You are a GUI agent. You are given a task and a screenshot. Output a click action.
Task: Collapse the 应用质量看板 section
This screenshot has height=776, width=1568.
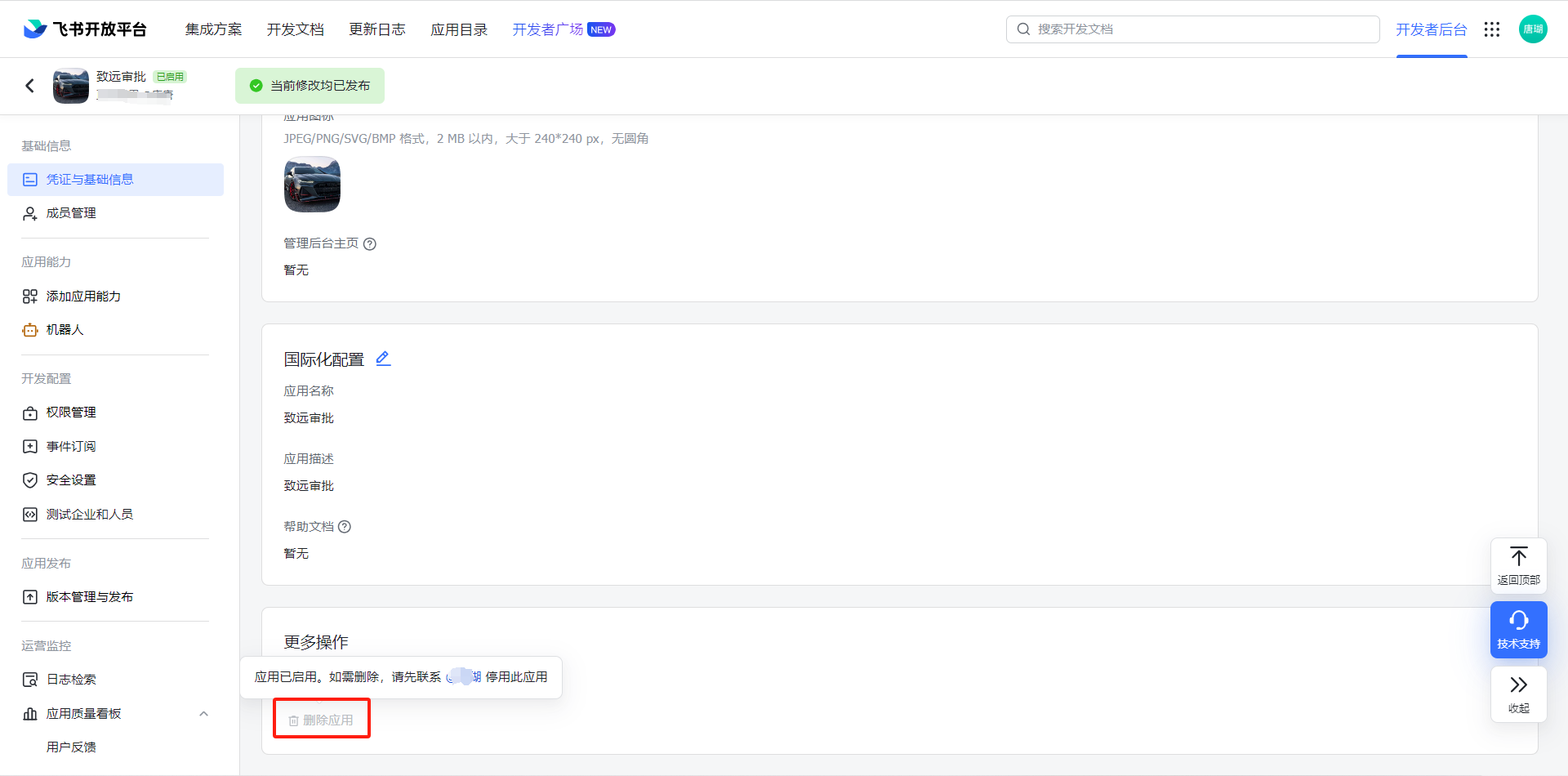click(204, 713)
